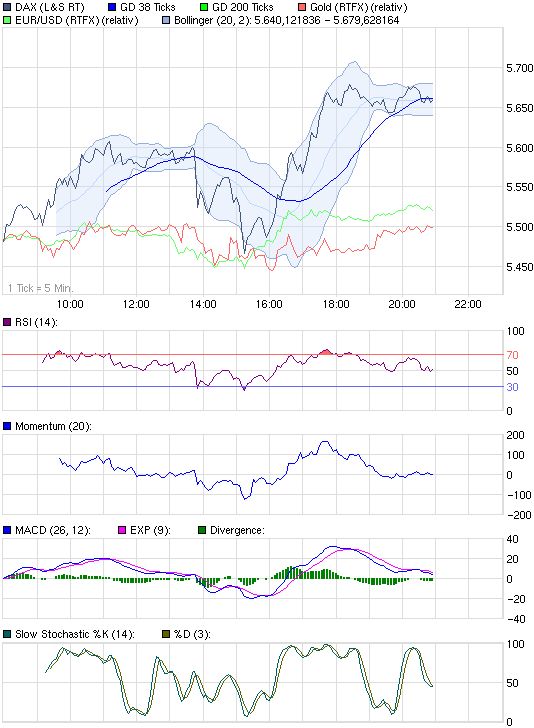Screen dimensions: 534x728
Task: Click the MACD −40 axis label
Action: (515, 619)
